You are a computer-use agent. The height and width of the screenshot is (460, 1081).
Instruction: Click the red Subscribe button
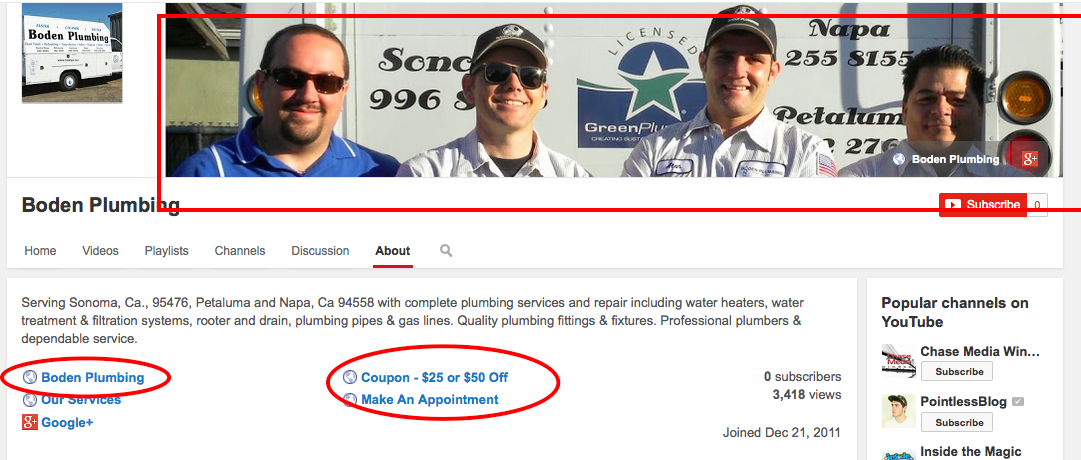pyautogui.click(x=982, y=205)
